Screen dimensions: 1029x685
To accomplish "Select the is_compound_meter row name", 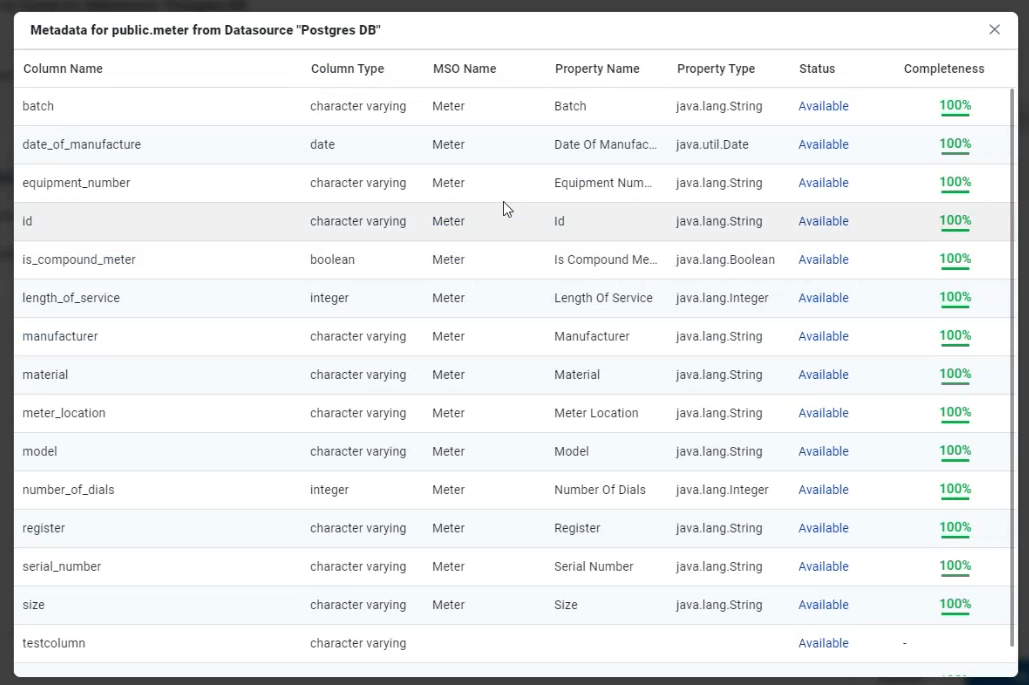I will (x=79, y=260).
